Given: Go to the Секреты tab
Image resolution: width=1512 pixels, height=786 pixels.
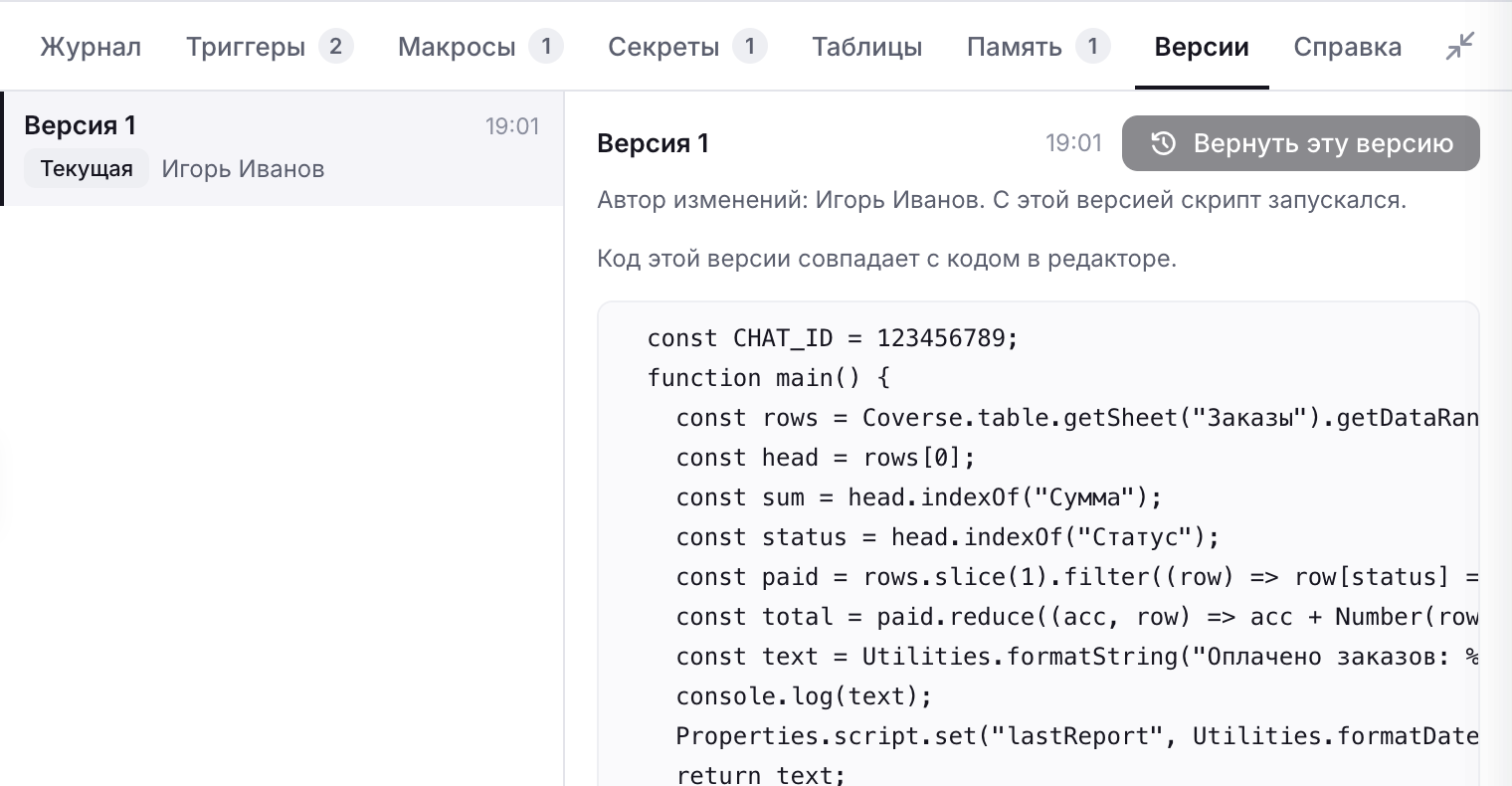Looking at the screenshot, I should [688, 47].
